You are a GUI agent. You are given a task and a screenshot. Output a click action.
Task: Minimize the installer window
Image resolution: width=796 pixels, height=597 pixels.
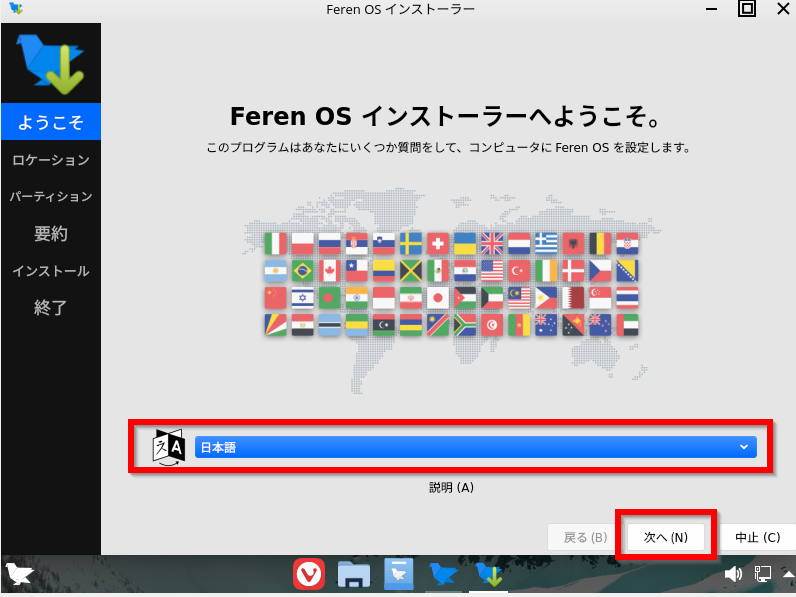(x=712, y=9)
